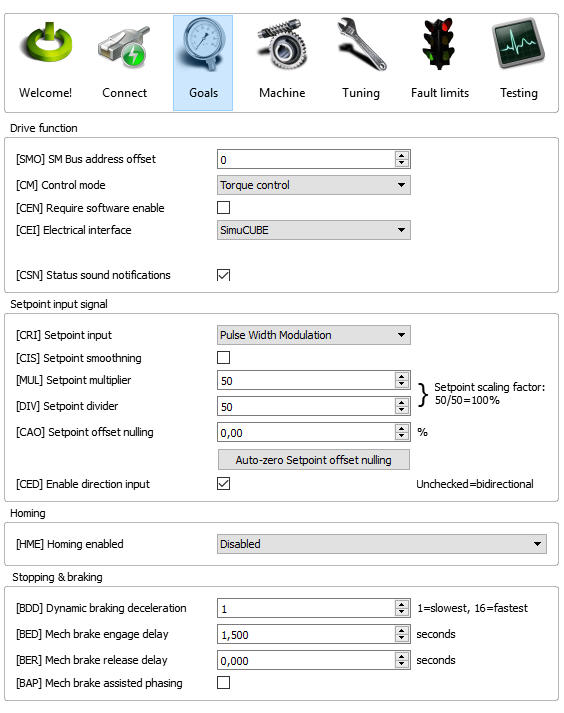Uncheck CSN Status sound notifications
The width and height of the screenshot is (564, 713).
tap(223, 275)
